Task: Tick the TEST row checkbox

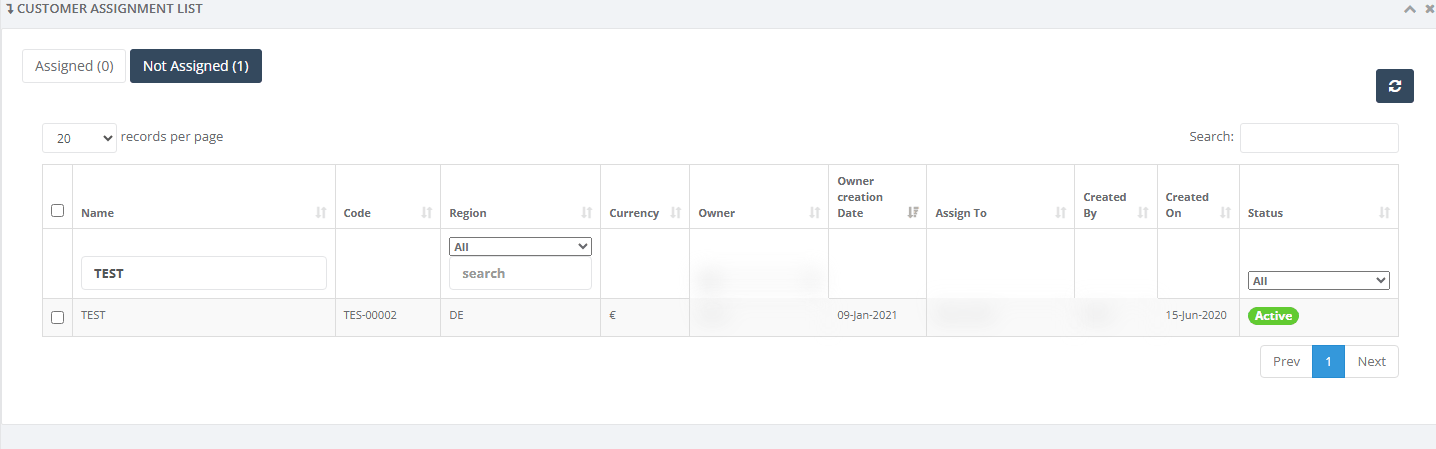Action: point(57,317)
